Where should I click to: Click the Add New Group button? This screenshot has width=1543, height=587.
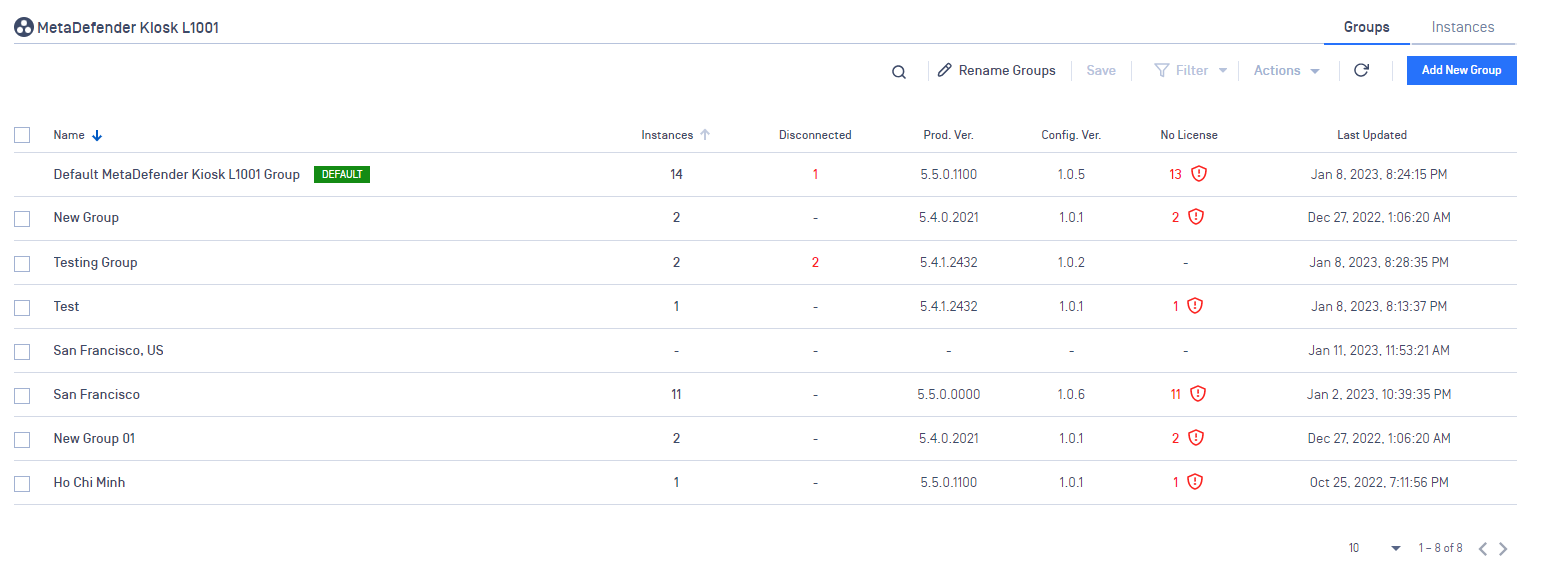click(x=1462, y=70)
